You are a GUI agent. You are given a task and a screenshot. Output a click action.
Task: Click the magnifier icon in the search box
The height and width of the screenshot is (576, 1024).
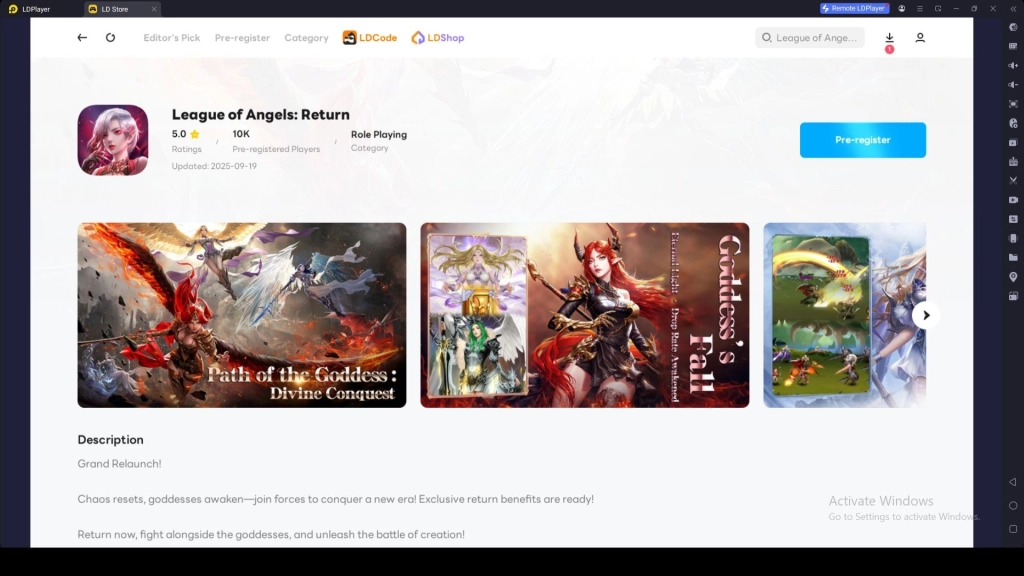tap(767, 38)
